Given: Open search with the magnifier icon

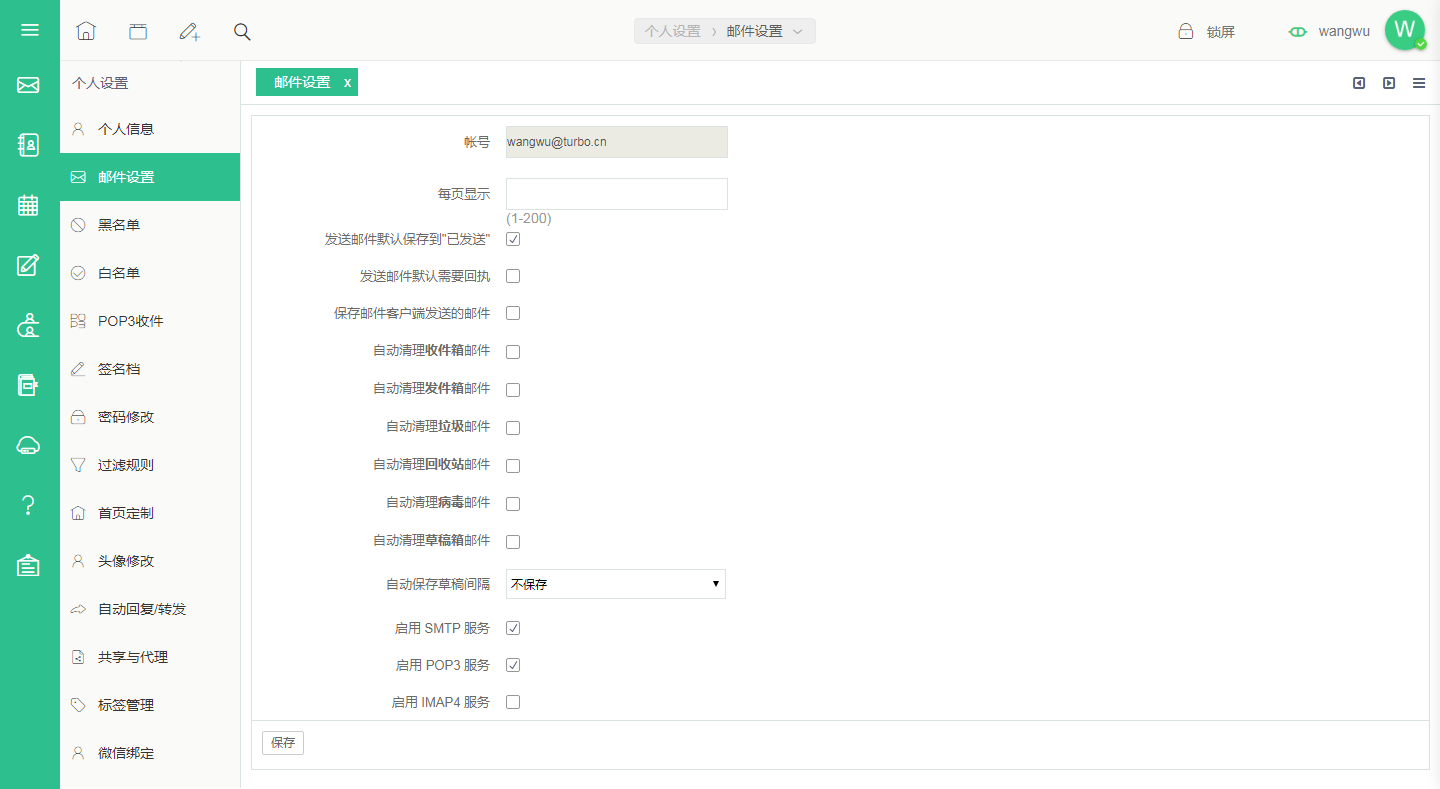Looking at the screenshot, I should (242, 31).
